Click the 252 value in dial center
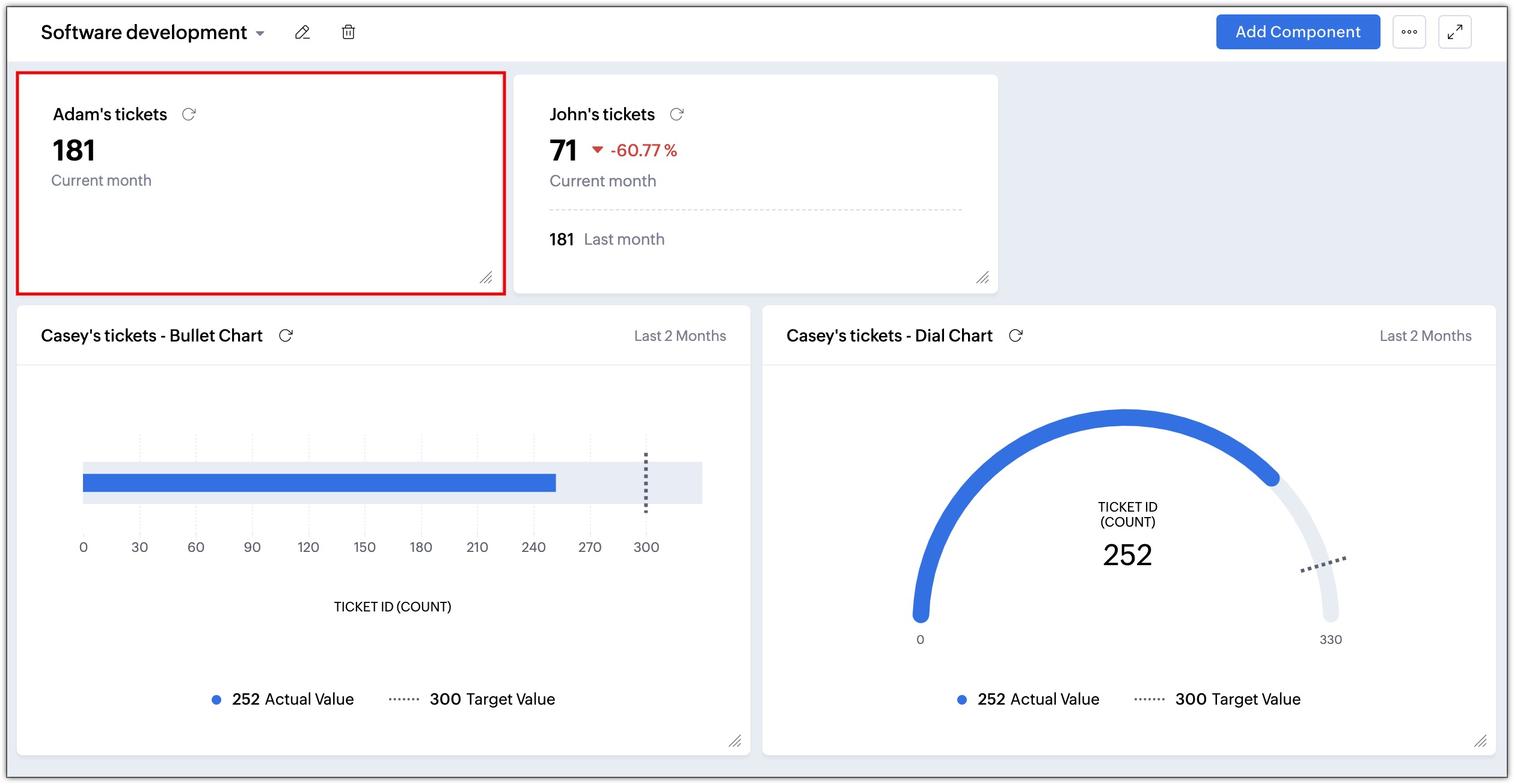 point(1127,554)
